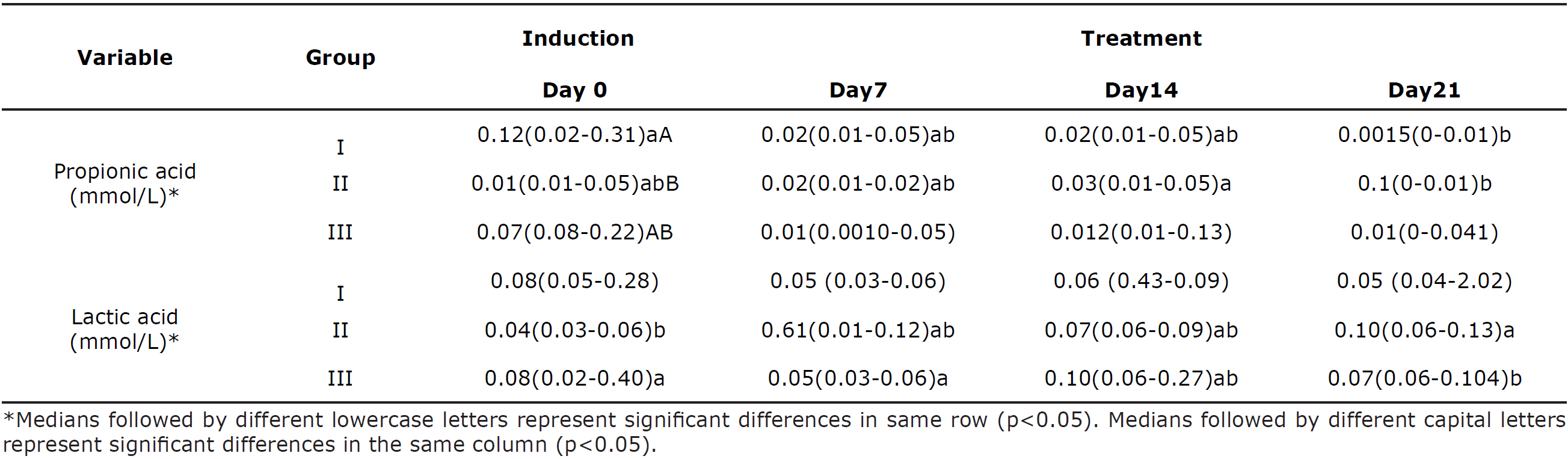Click the Induction header text

577,39
